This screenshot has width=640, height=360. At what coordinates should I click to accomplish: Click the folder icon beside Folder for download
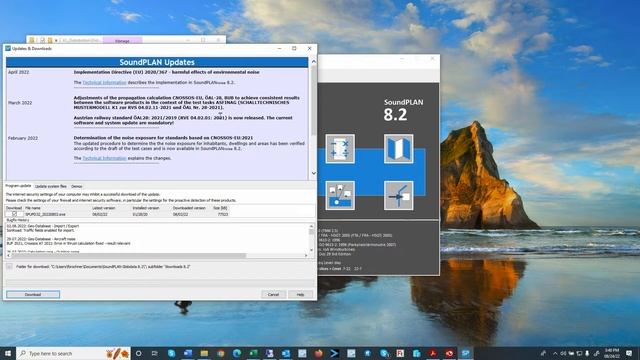[x=9, y=267]
